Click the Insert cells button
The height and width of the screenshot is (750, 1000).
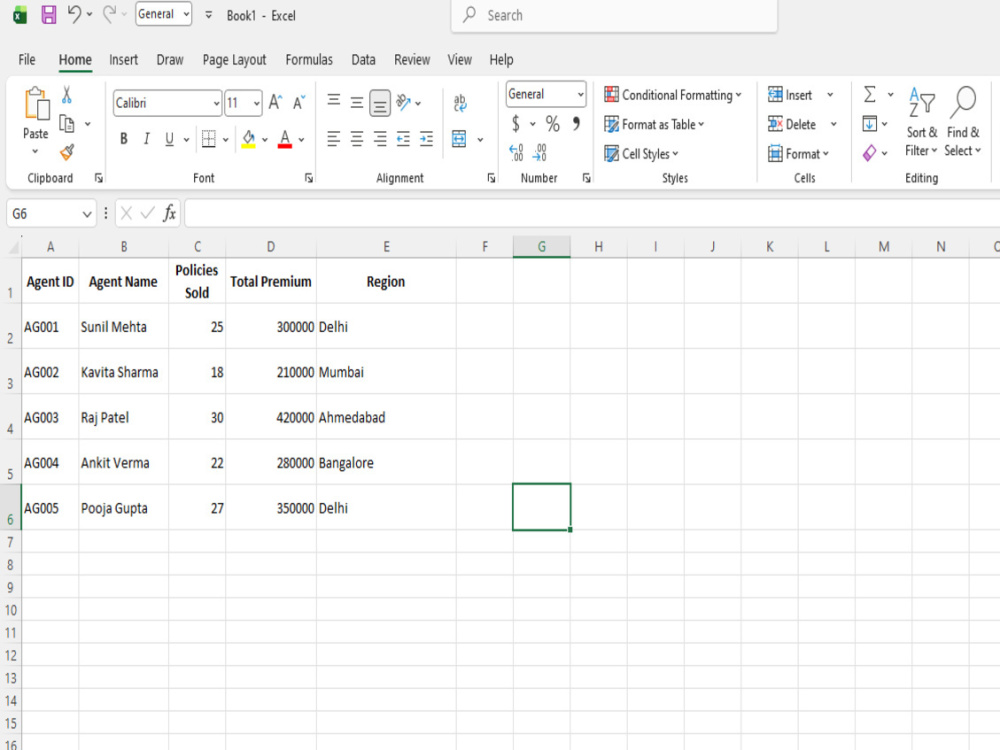click(790, 95)
